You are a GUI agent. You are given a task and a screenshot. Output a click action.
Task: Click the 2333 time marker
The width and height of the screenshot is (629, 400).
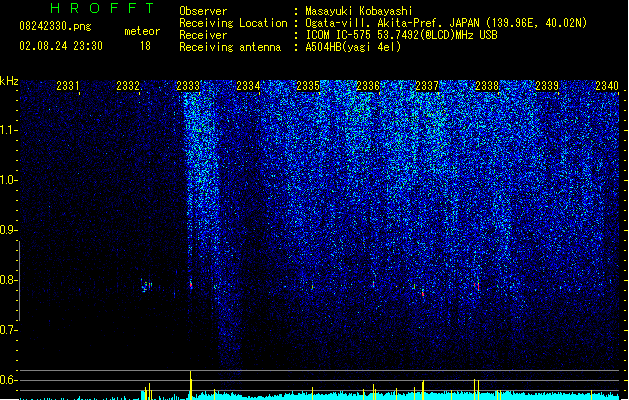188,86
